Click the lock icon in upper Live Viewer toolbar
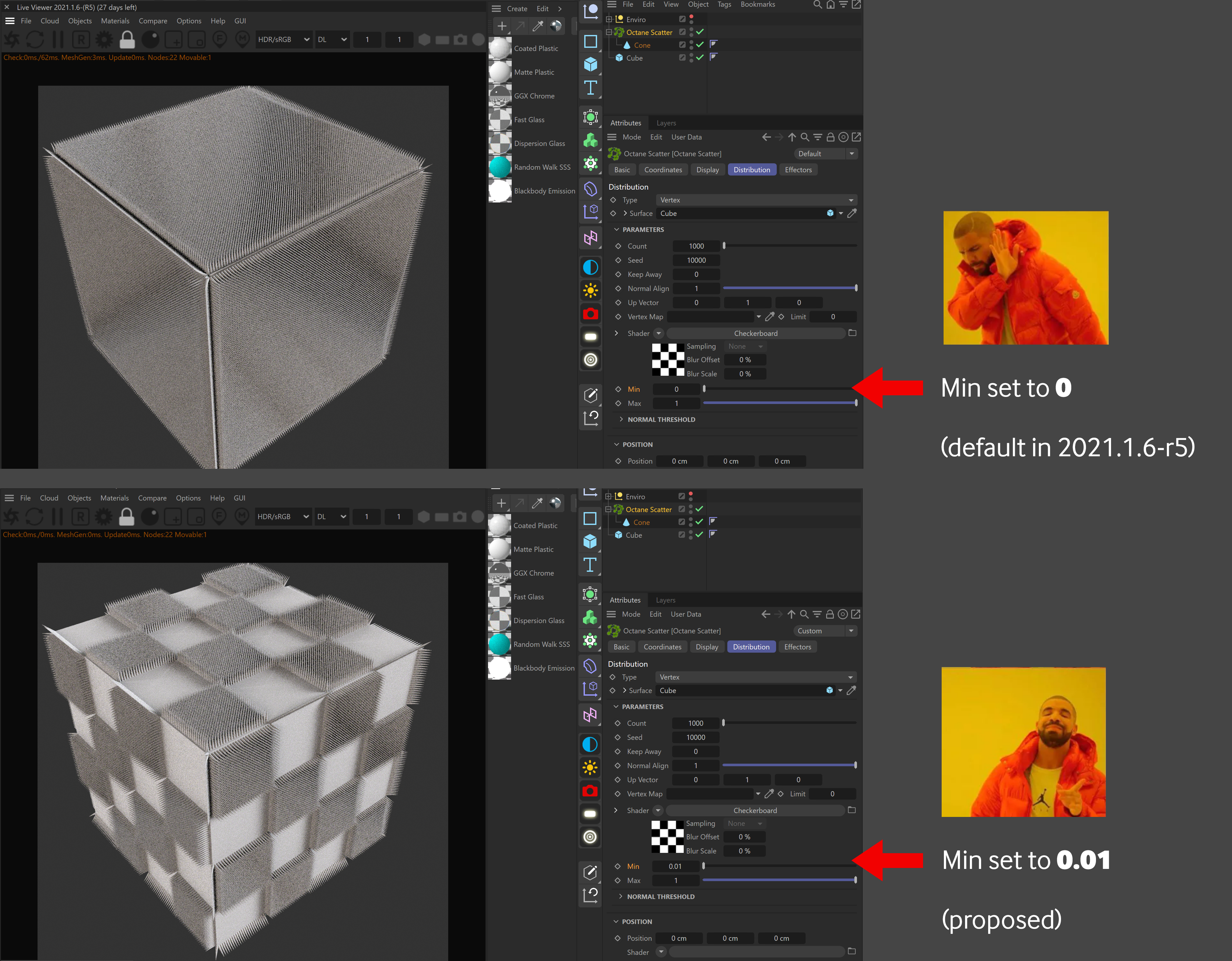This screenshot has height=961, width=1232. [x=127, y=39]
